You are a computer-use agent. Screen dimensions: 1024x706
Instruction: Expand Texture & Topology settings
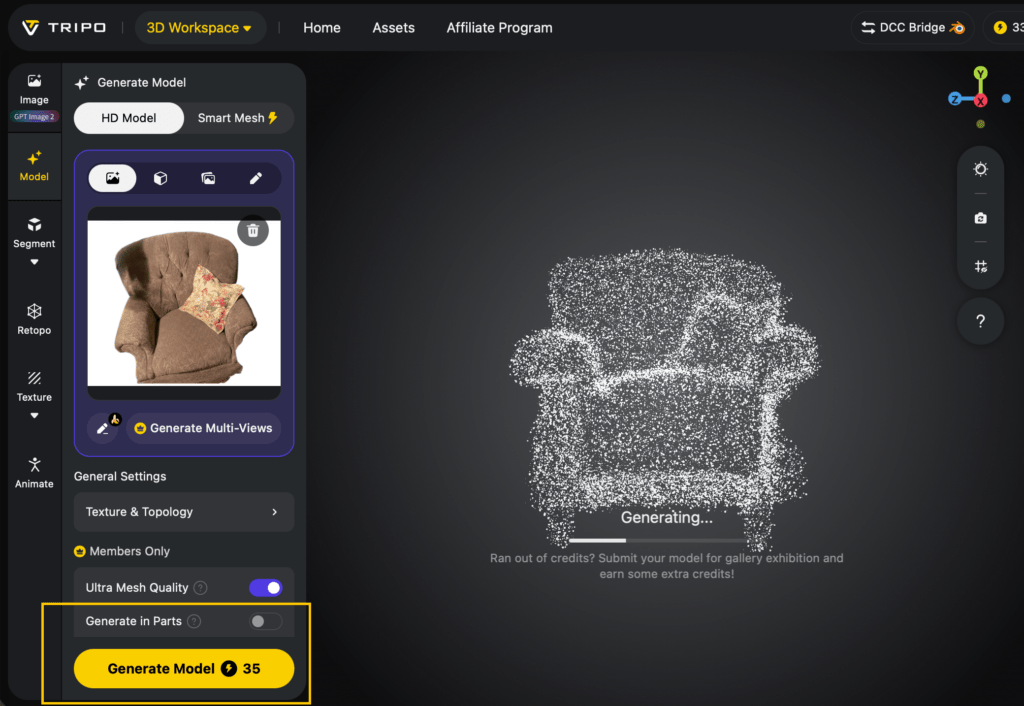pyautogui.click(x=184, y=512)
